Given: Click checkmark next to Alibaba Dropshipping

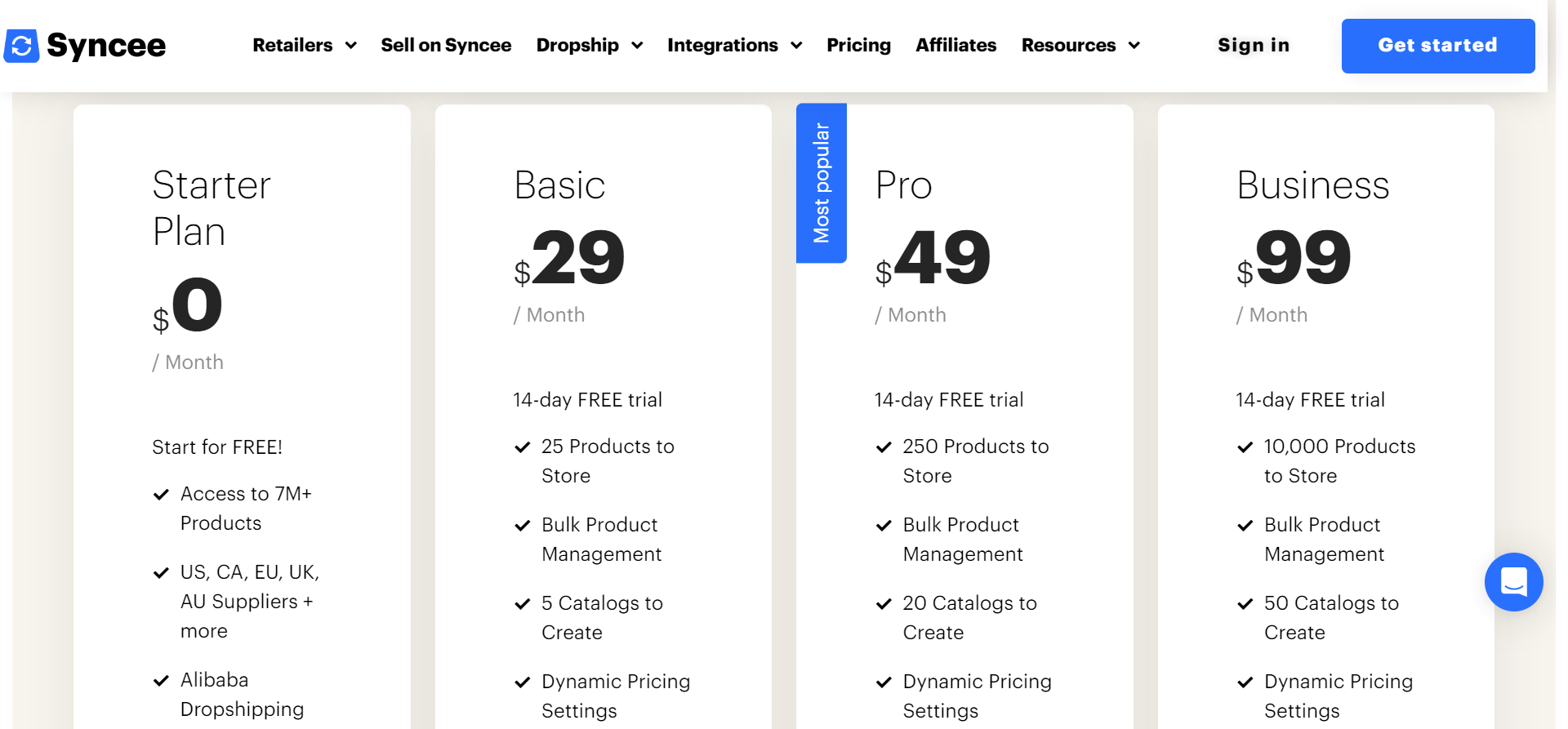Looking at the screenshot, I should pyautogui.click(x=162, y=681).
